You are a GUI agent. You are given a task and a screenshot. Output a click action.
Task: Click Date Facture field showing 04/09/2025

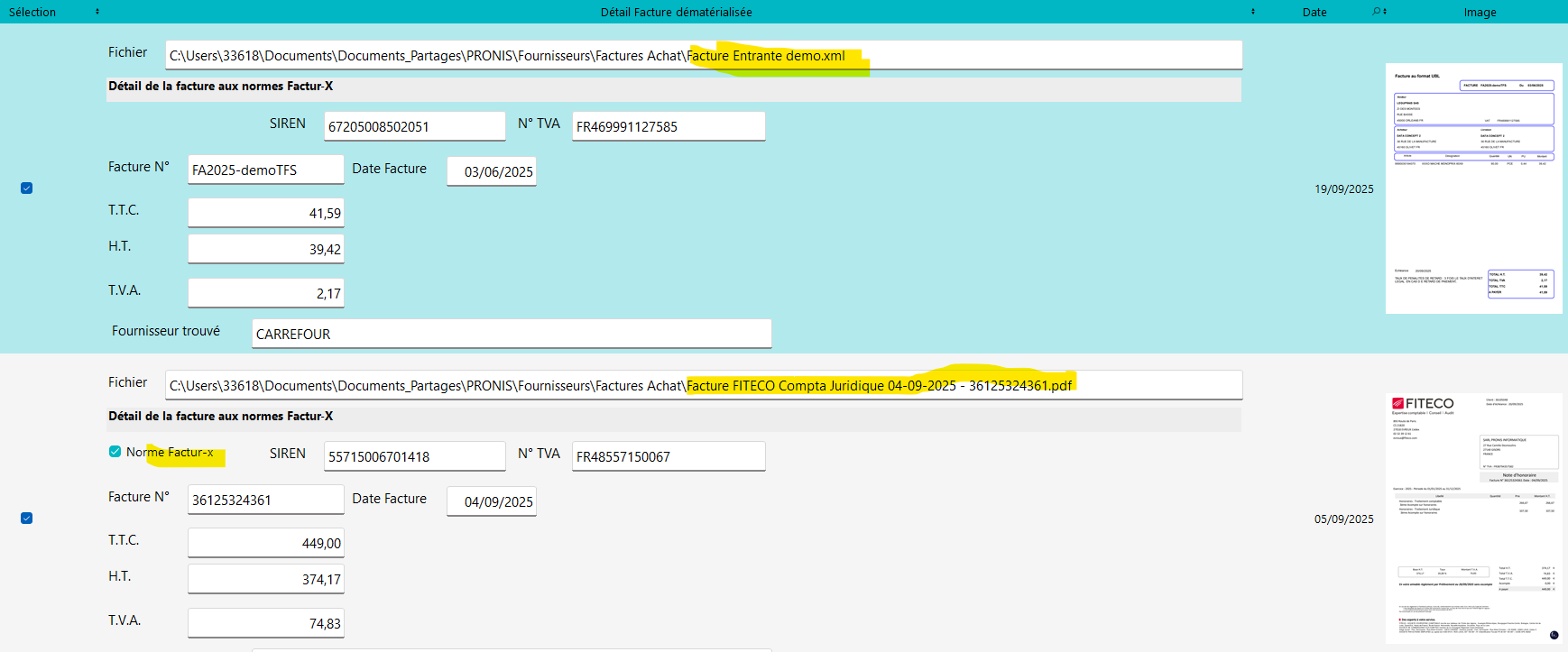click(x=492, y=501)
